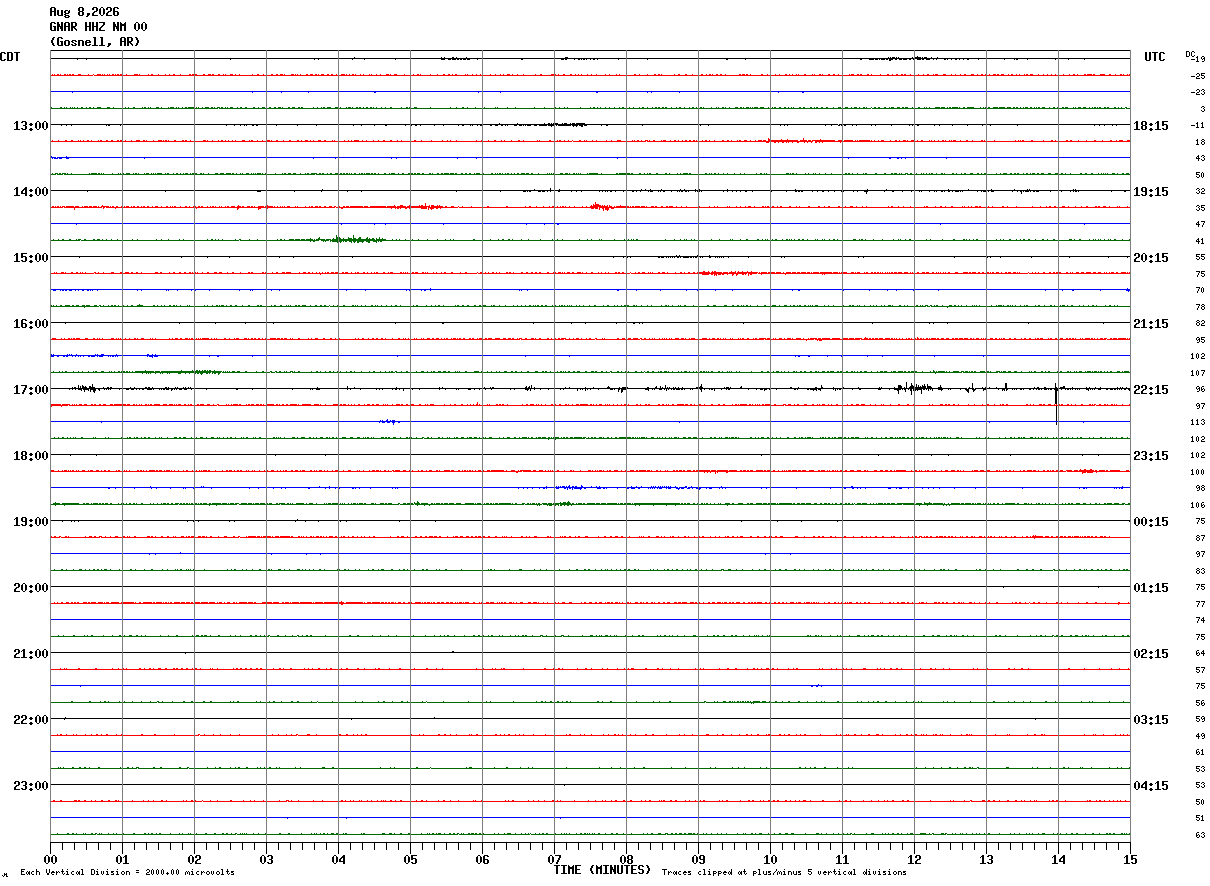This screenshot has height=886, width=1210.
Task: Click the large spike at minute 14
Action: coord(1056,403)
